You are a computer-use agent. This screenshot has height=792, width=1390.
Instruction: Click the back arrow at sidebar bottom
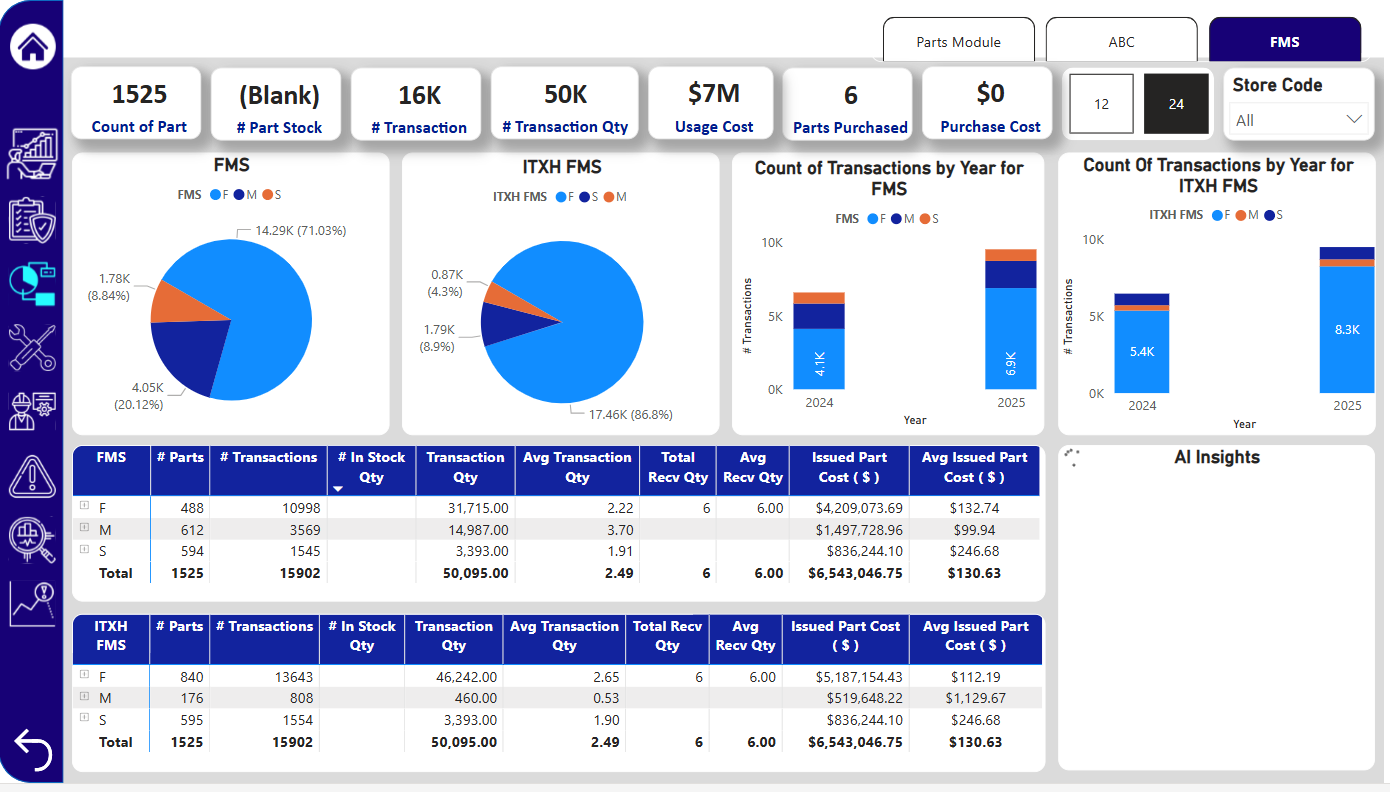pos(31,751)
